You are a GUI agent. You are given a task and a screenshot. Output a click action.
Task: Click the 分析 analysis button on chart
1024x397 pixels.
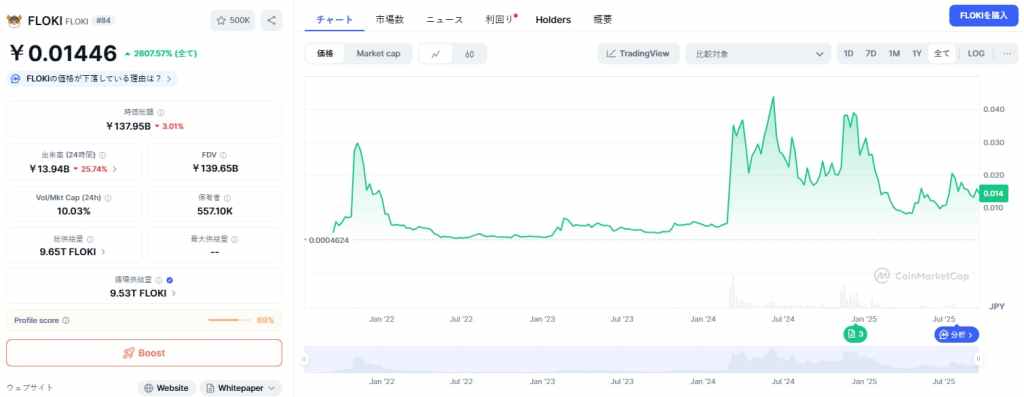[x=956, y=334]
